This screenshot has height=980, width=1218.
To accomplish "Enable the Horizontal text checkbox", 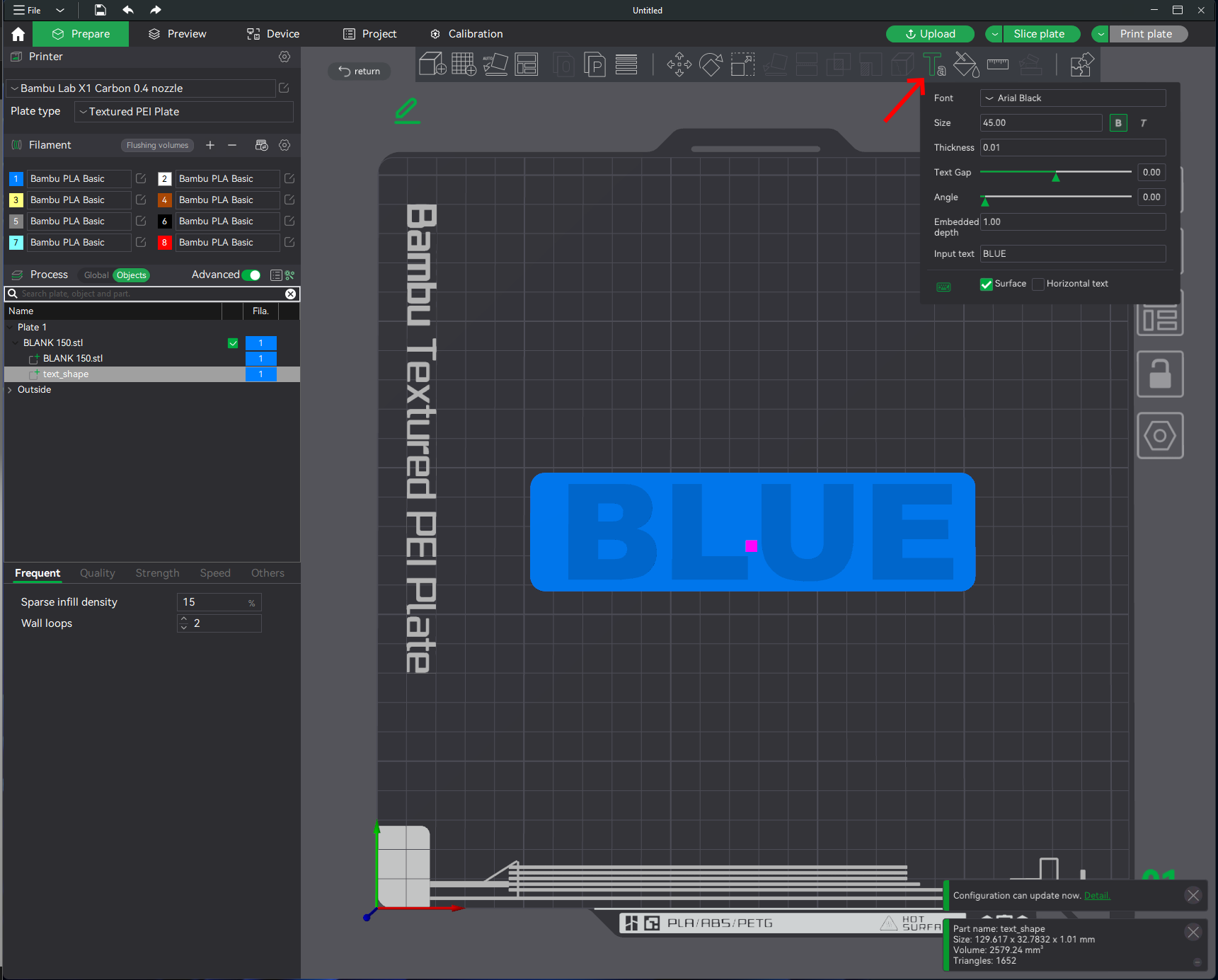I will 1038,284.
